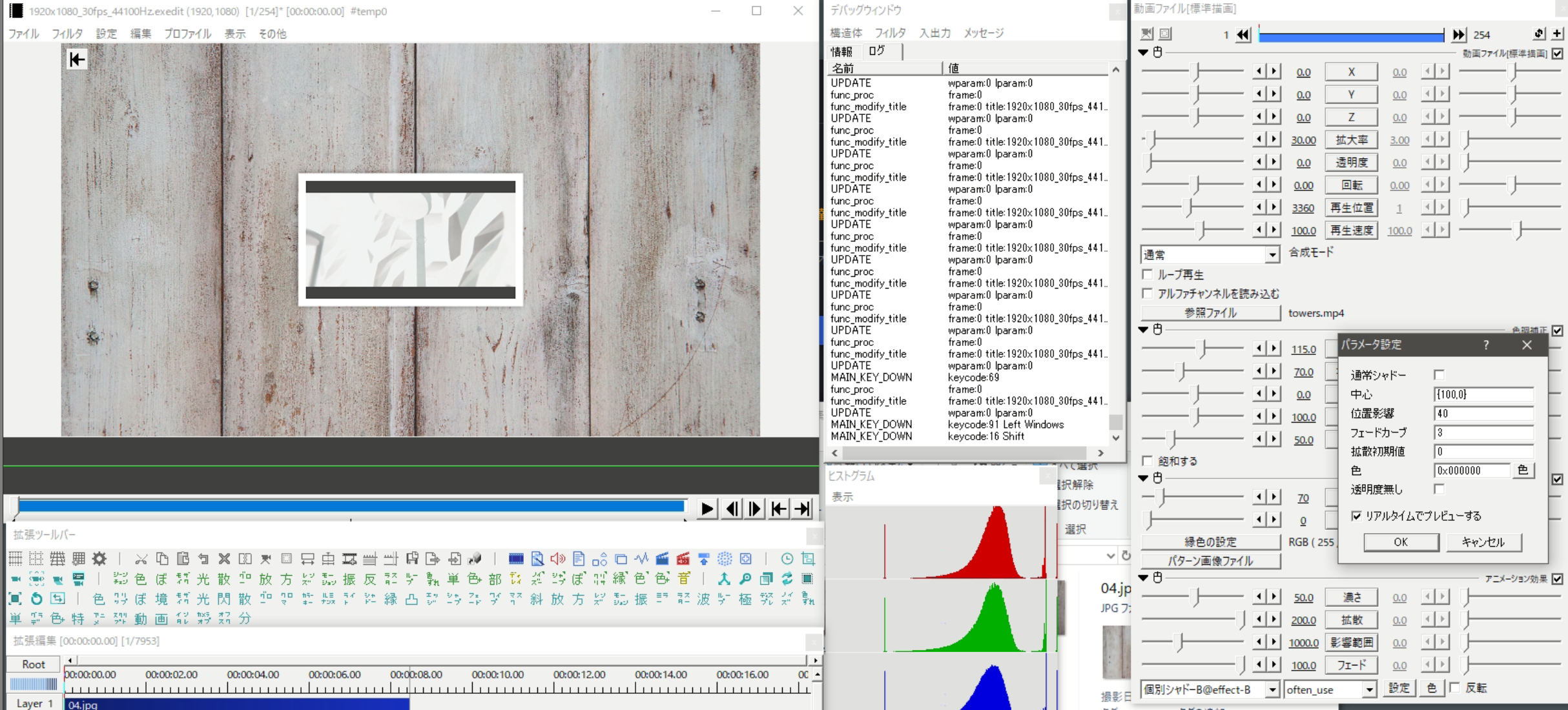
Task: Click the scissors cut icon in toolbar
Action: click(141, 559)
